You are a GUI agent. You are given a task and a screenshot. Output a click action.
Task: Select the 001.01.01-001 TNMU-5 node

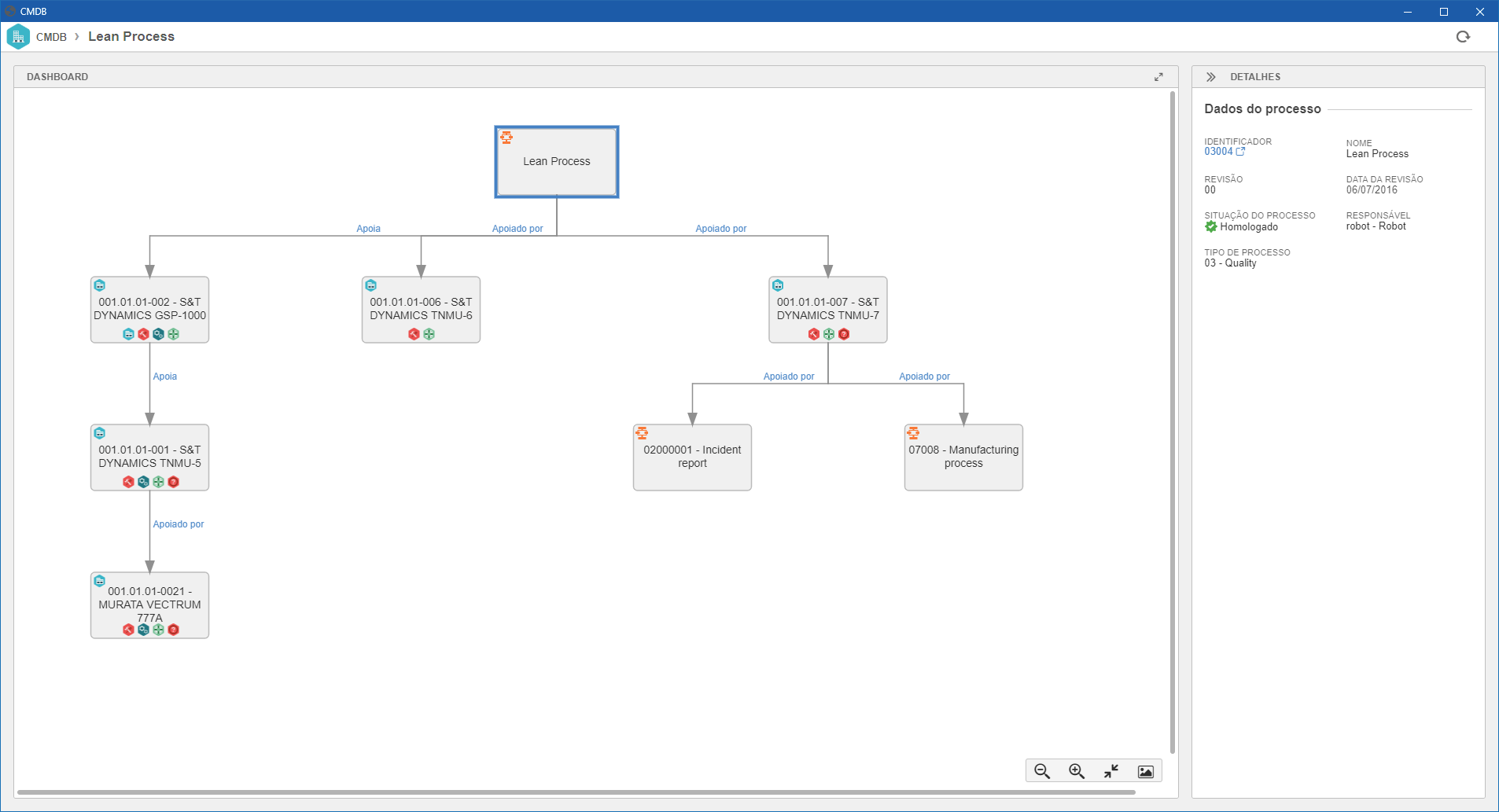149,457
